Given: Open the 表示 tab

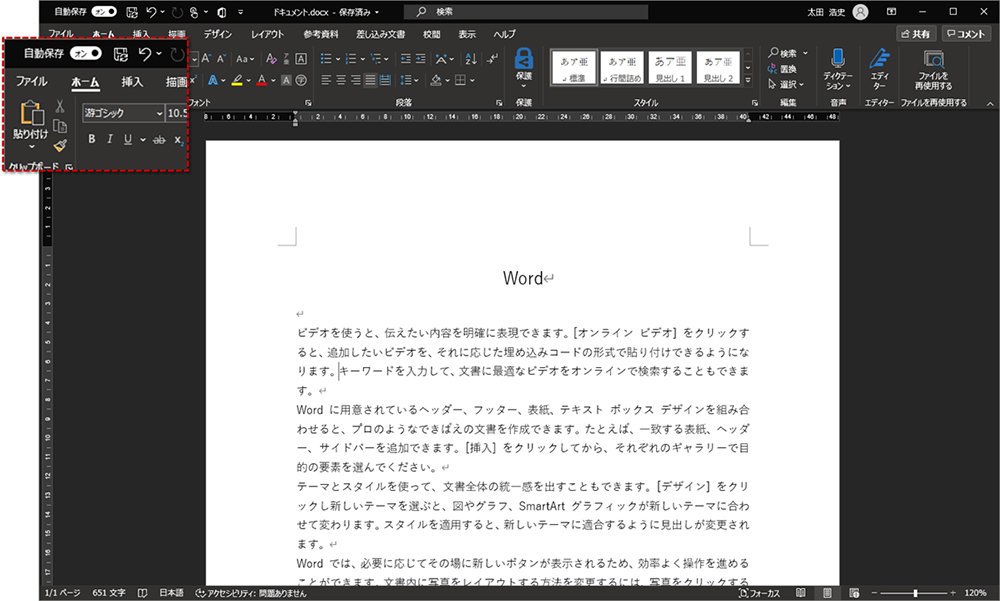Looking at the screenshot, I should (467, 34).
